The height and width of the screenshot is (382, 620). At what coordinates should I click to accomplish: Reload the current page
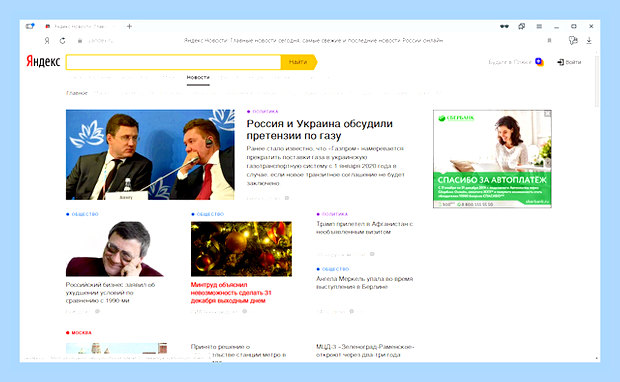pos(62,40)
